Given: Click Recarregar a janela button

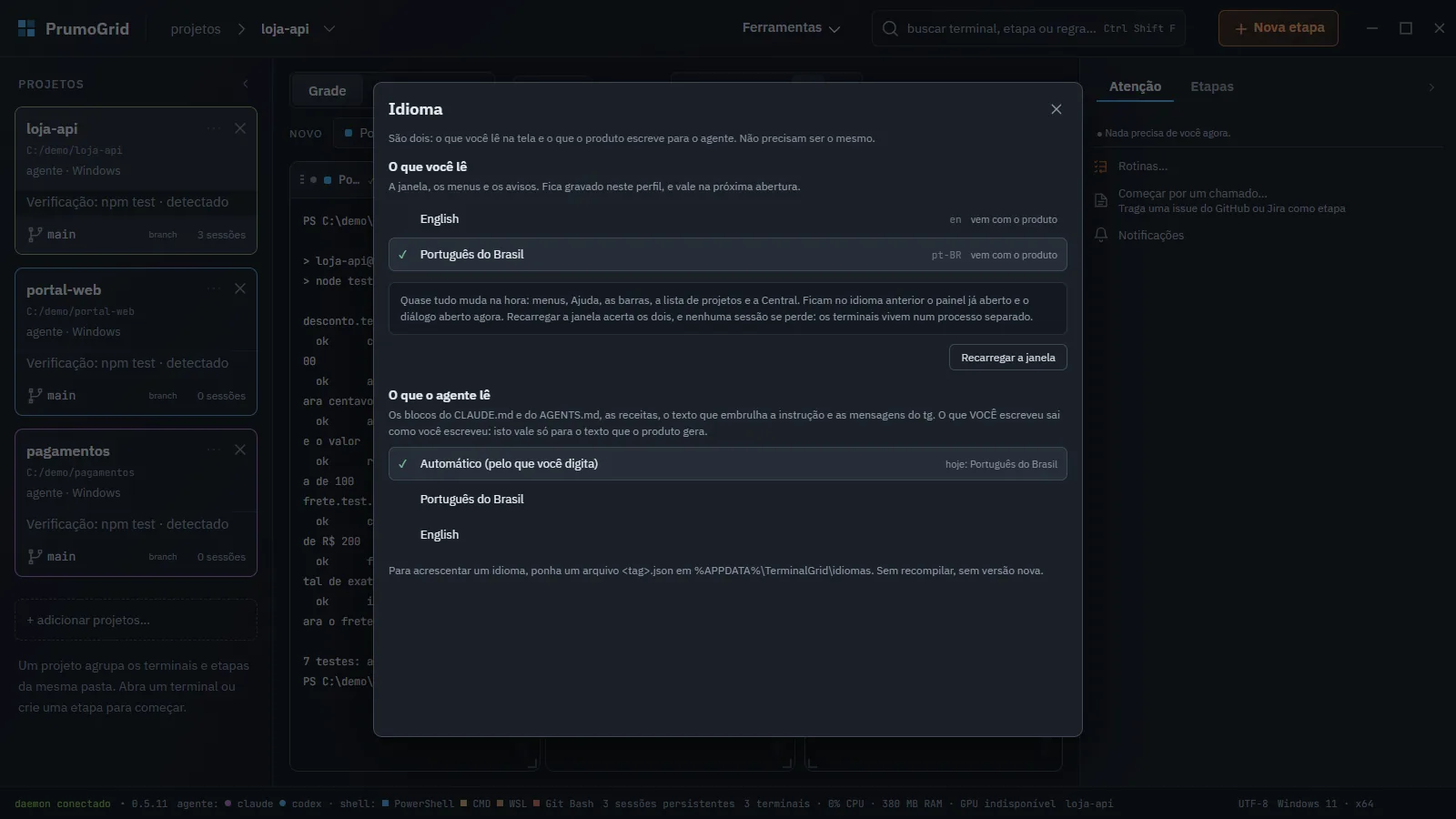Looking at the screenshot, I should click(1007, 358).
